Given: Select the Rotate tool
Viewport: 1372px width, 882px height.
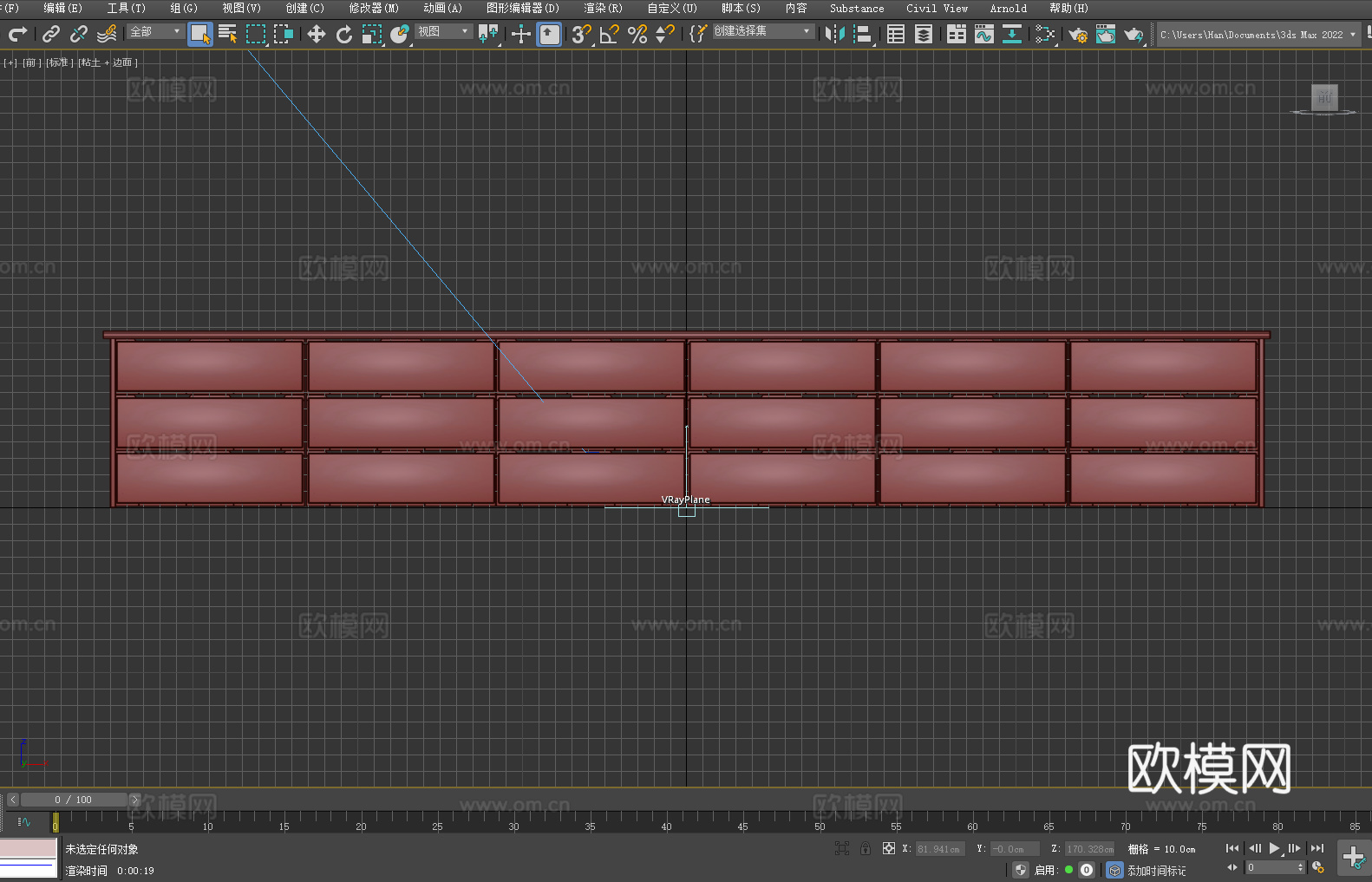Looking at the screenshot, I should point(344,34).
